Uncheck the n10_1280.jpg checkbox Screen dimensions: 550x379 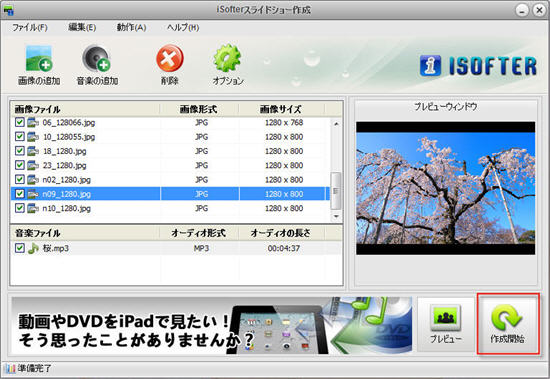pos(20,208)
